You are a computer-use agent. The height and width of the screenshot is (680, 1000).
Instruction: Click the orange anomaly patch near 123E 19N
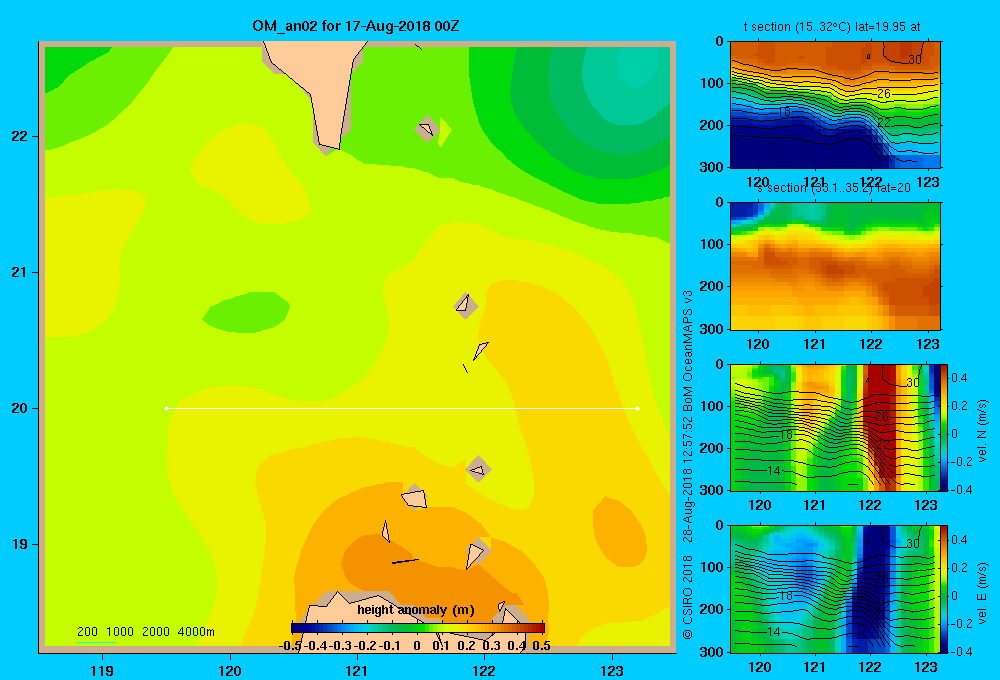pyautogui.click(x=619, y=531)
